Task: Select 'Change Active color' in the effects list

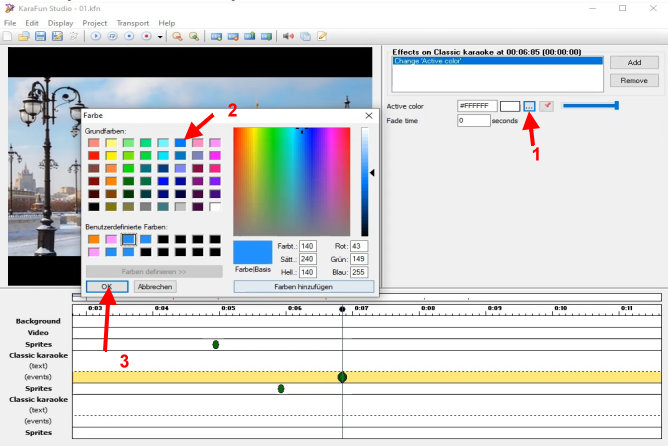Action: pos(500,61)
